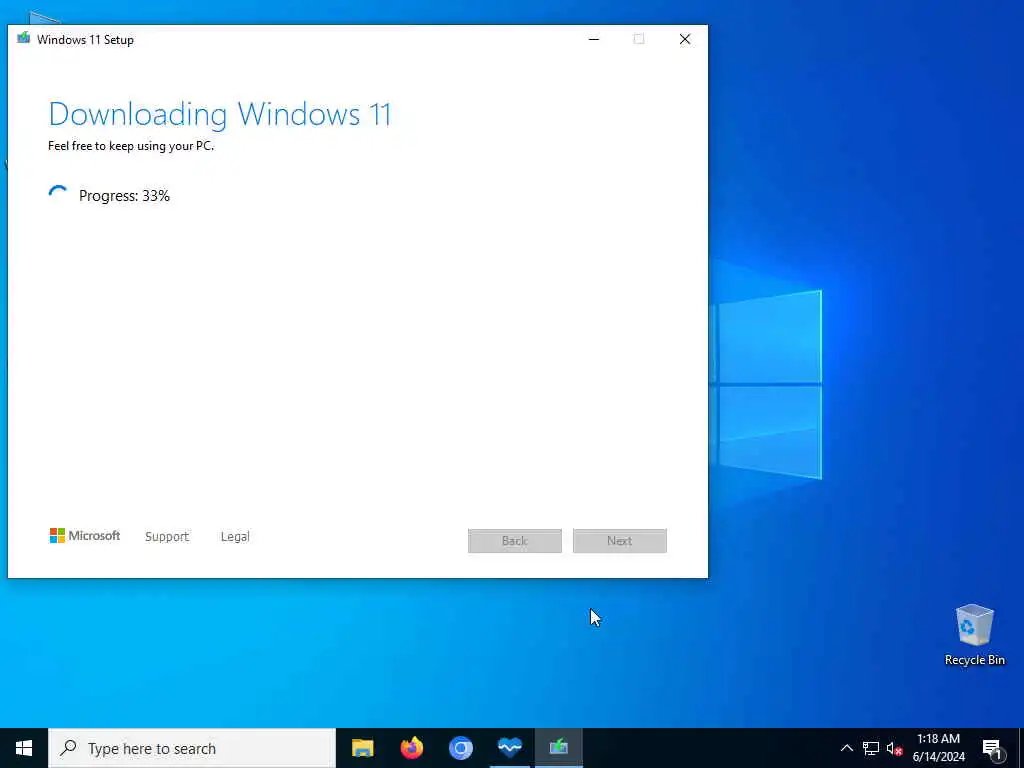The image size is (1024, 768).
Task: Open the PC Health Check taskbar icon
Action: (x=509, y=748)
